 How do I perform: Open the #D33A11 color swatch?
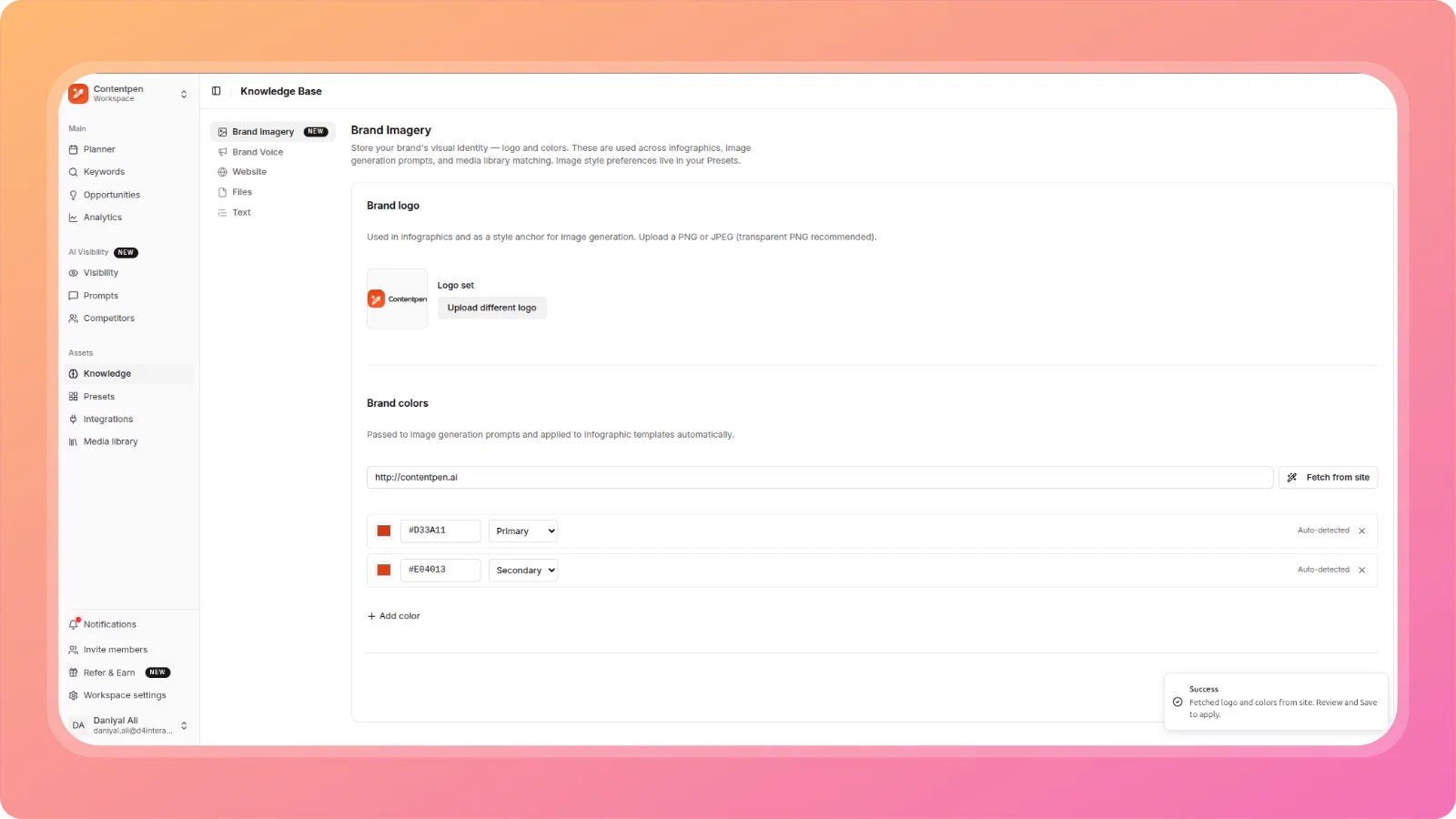[x=384, y=531]
